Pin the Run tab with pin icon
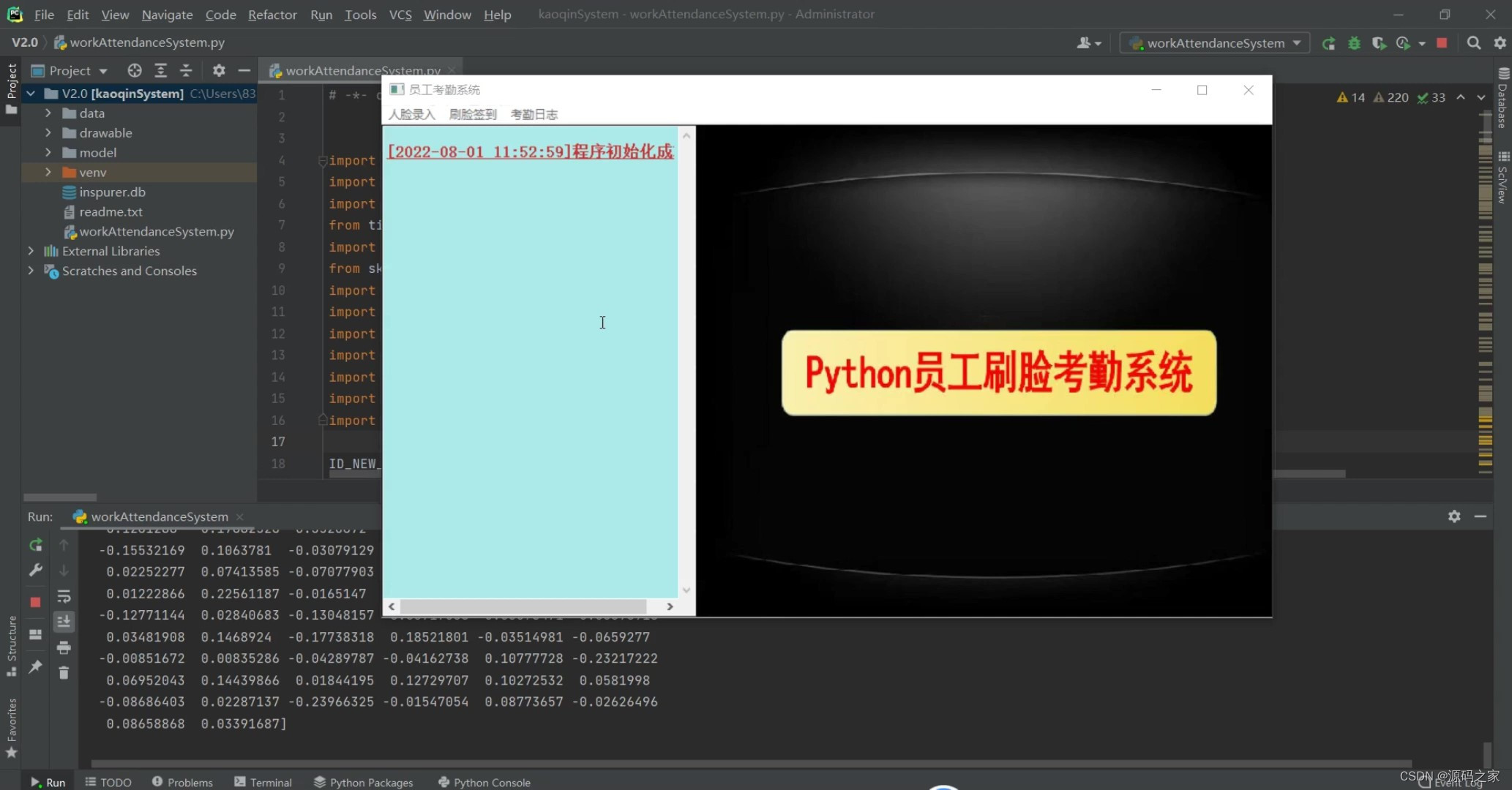Image resolution: width=1512 pixels, height=790 pixels. point(35,666)
